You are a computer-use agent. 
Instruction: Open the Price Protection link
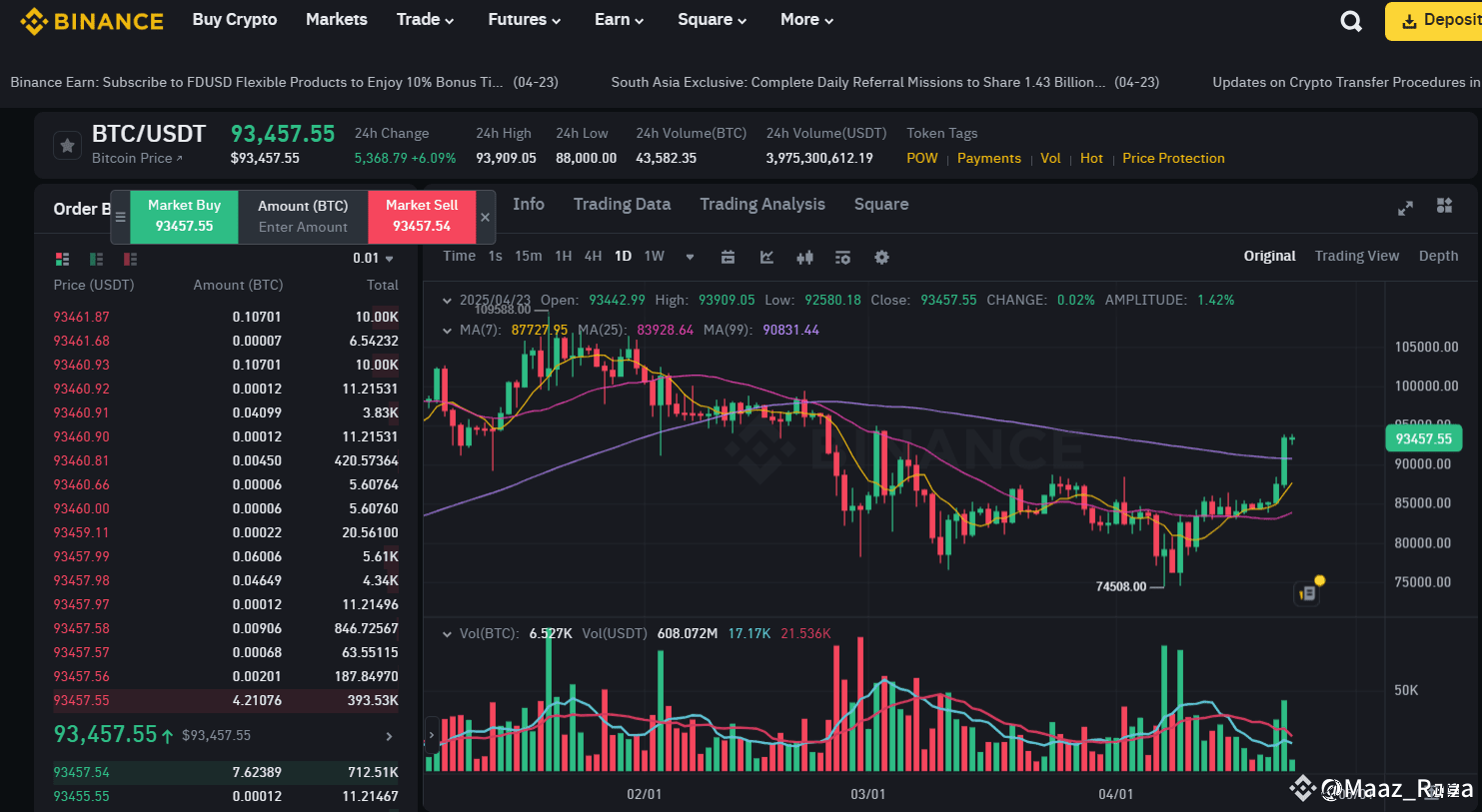(1173, 158)
